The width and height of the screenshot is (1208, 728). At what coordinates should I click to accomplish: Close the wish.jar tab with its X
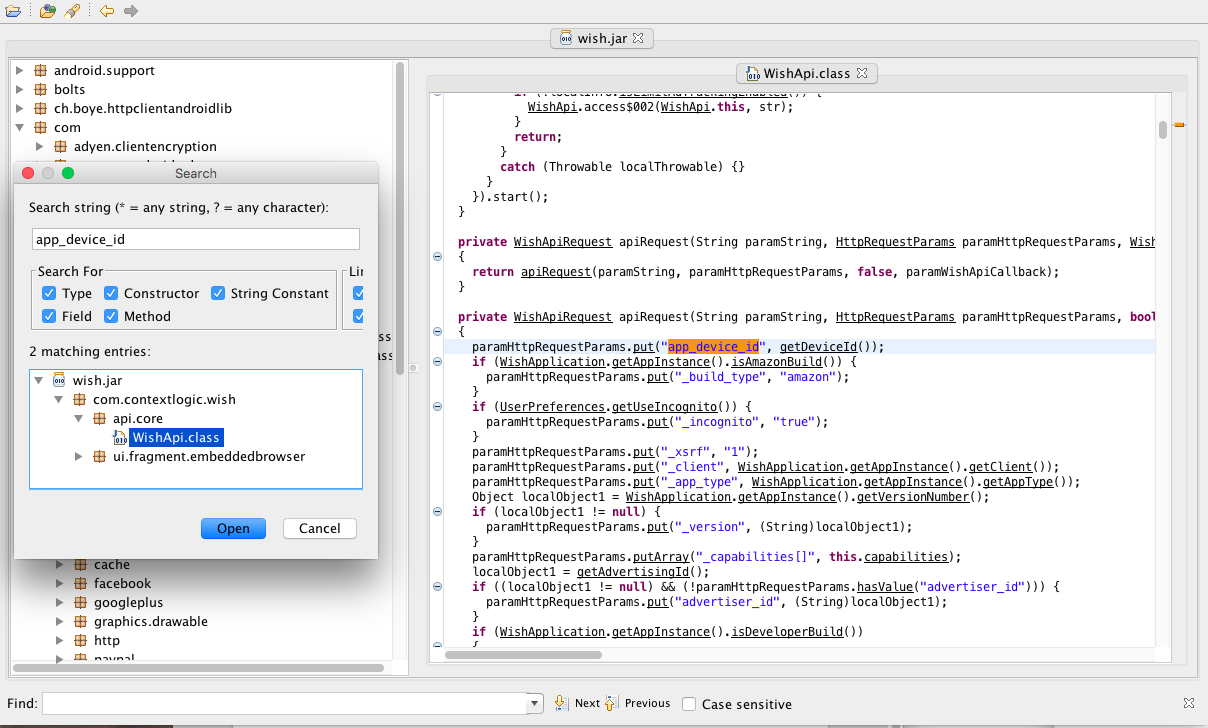pyautogui.click(x=638, y=38)
